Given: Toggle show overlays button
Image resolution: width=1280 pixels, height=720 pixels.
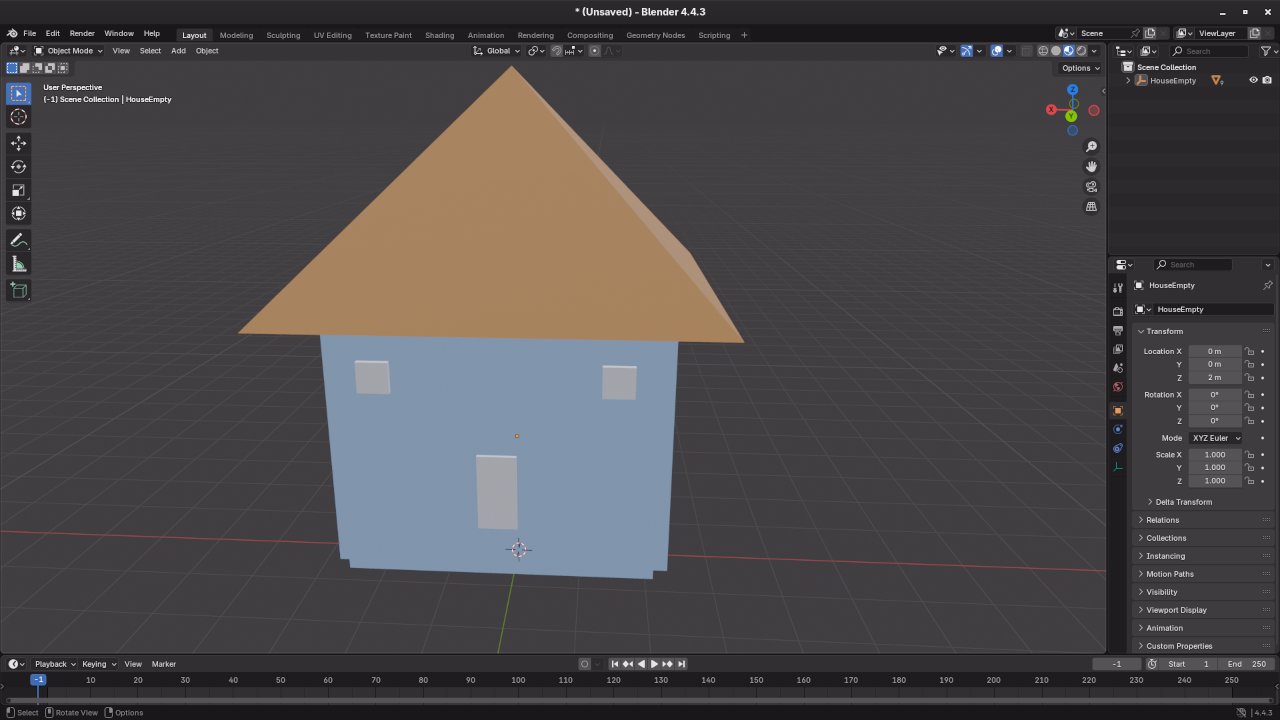Looking at the screenshot, I should click(x=997, y=51).
